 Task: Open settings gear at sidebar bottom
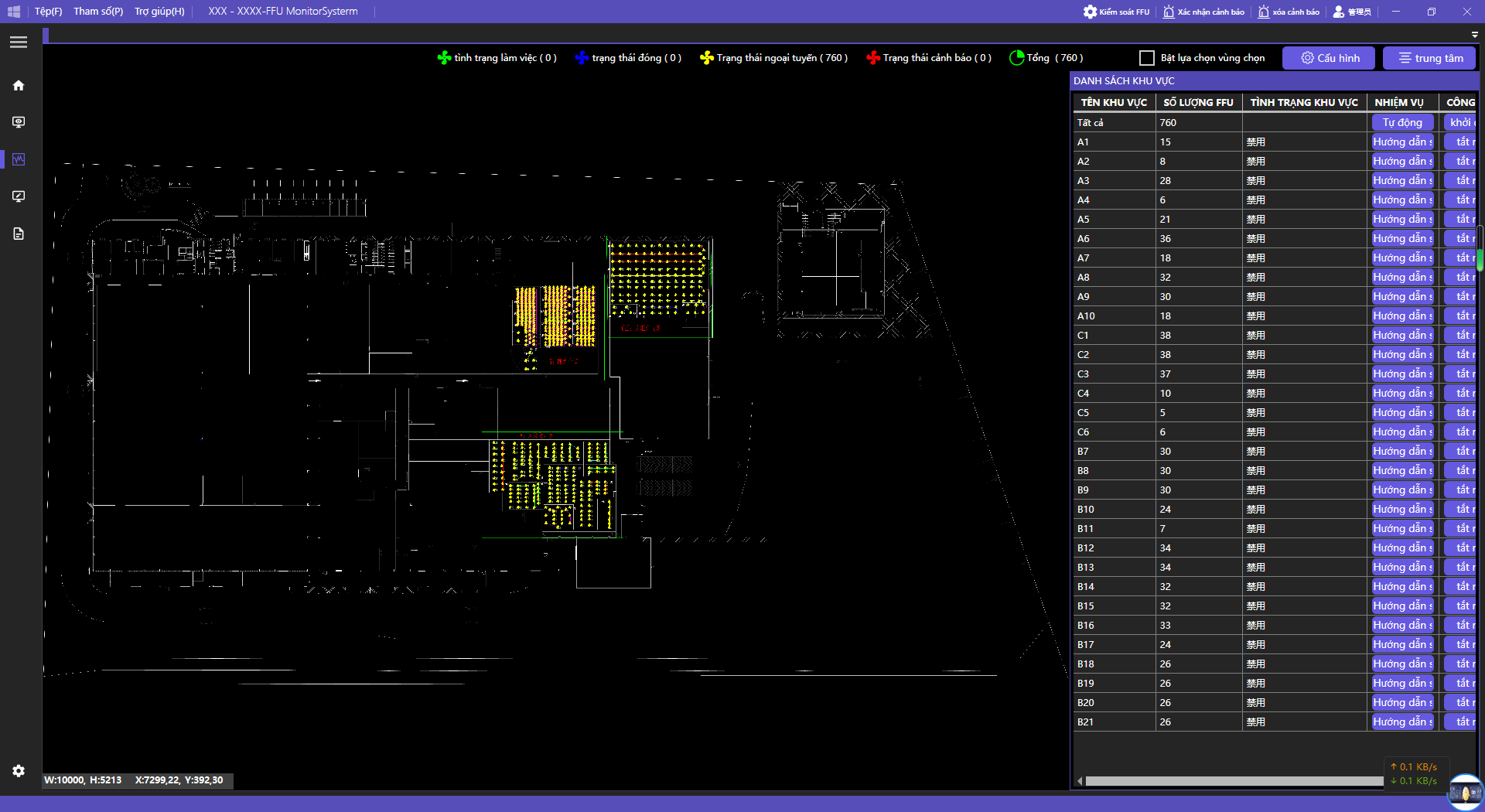pyautogui.click(x=19, y=770)
